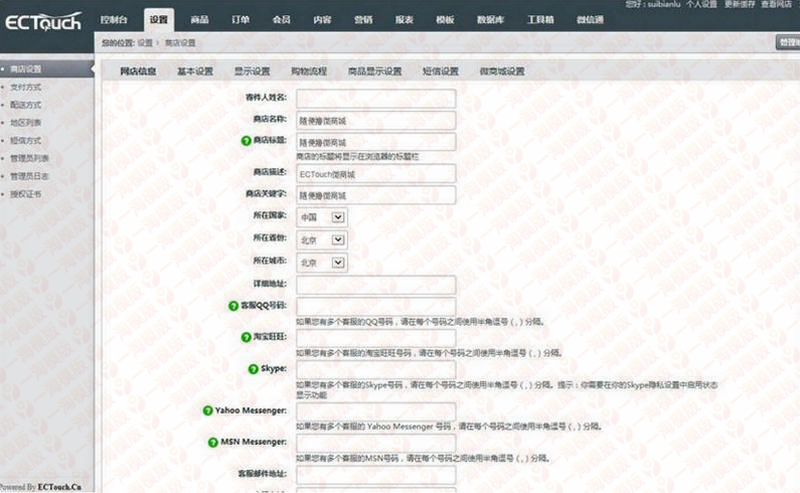
Task: Open the 工具箱 top menu
Action: [x=540, y=19]
